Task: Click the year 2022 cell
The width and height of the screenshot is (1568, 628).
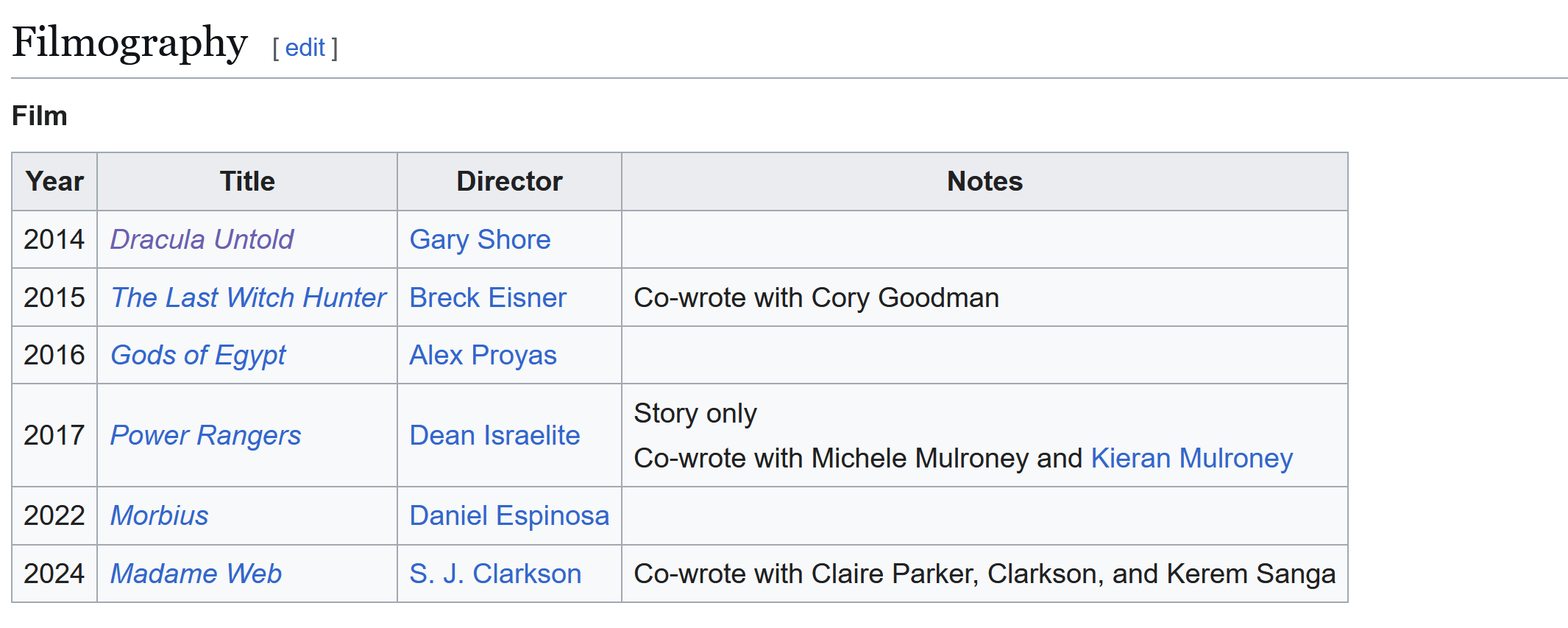Action: [x=54, y=515]
